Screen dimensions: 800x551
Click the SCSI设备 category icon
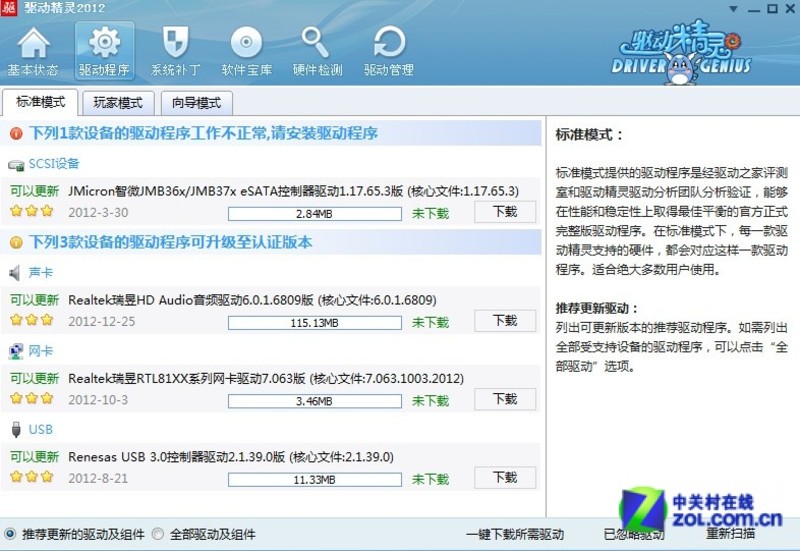16,165
